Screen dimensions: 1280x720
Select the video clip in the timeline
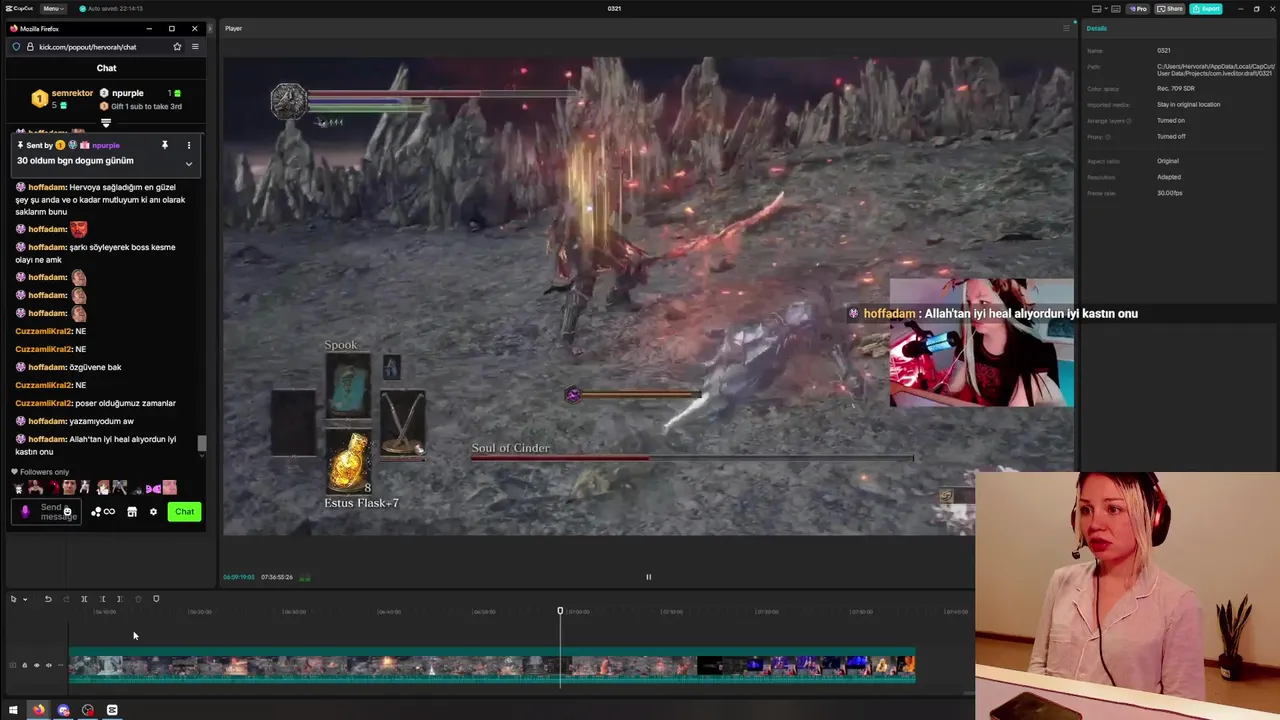[x=492, y=666]
